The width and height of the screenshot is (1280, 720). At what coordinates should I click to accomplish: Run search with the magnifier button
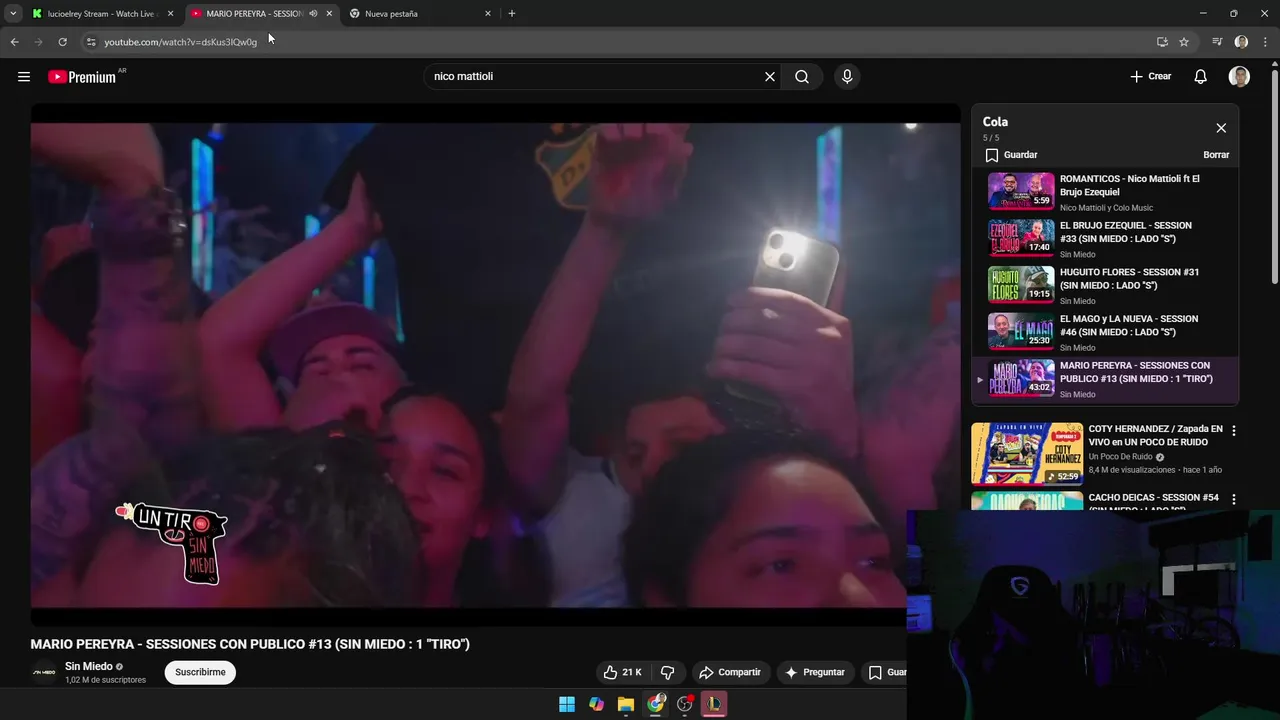pyautogui.click(x=802, y=76)
